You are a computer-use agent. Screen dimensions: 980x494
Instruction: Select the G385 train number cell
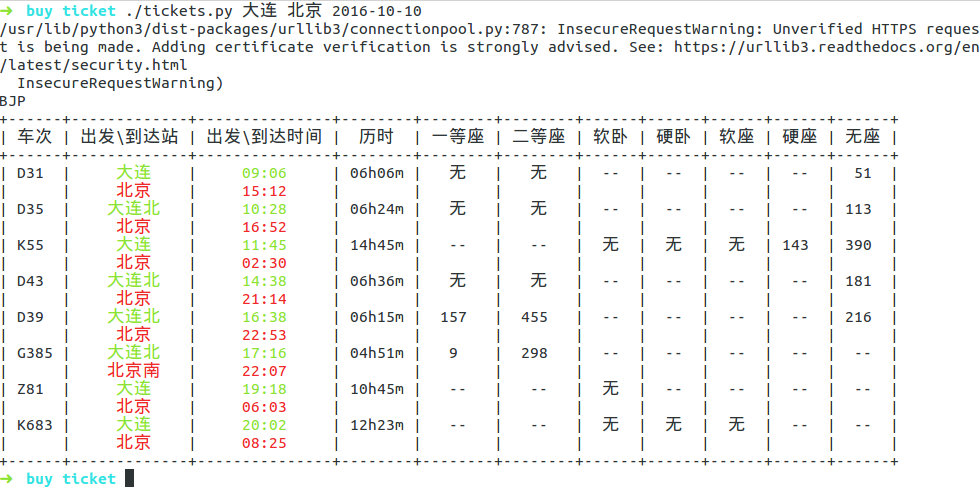pos(34,353)
